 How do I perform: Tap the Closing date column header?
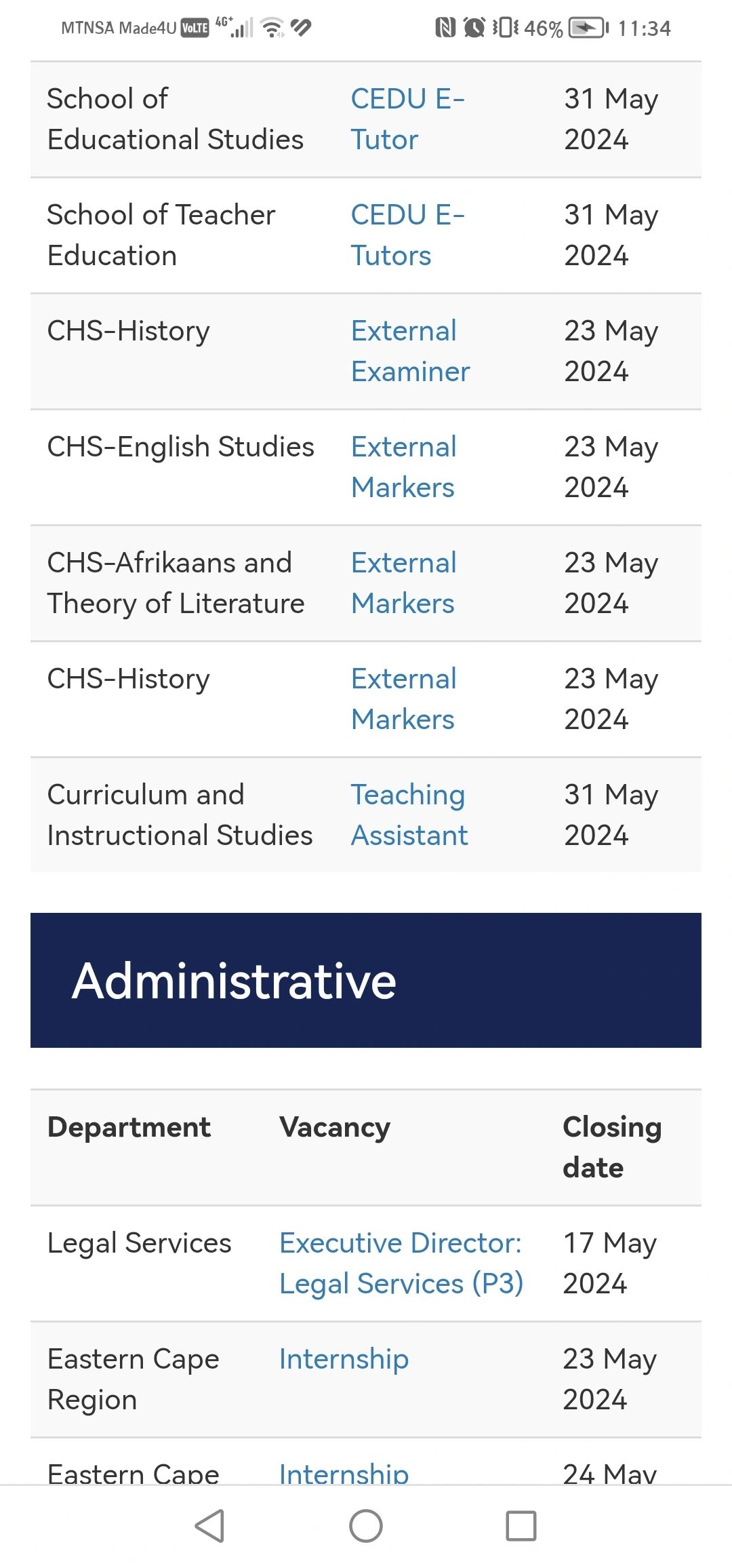coord(613,1148)
